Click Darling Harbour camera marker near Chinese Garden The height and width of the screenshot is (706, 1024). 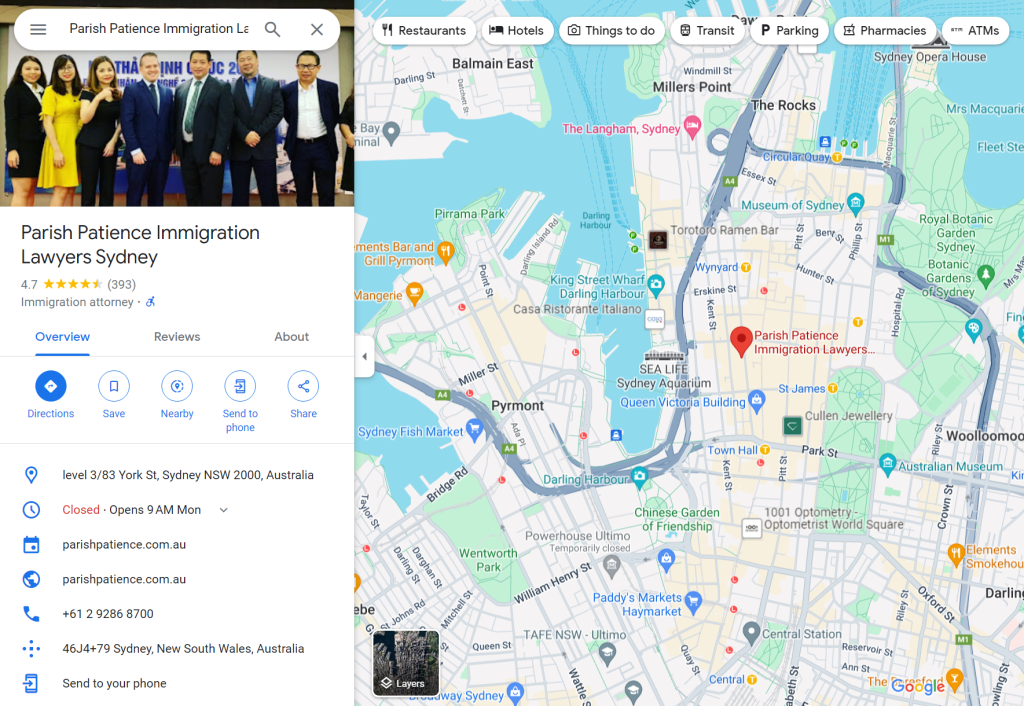point(639,477)
